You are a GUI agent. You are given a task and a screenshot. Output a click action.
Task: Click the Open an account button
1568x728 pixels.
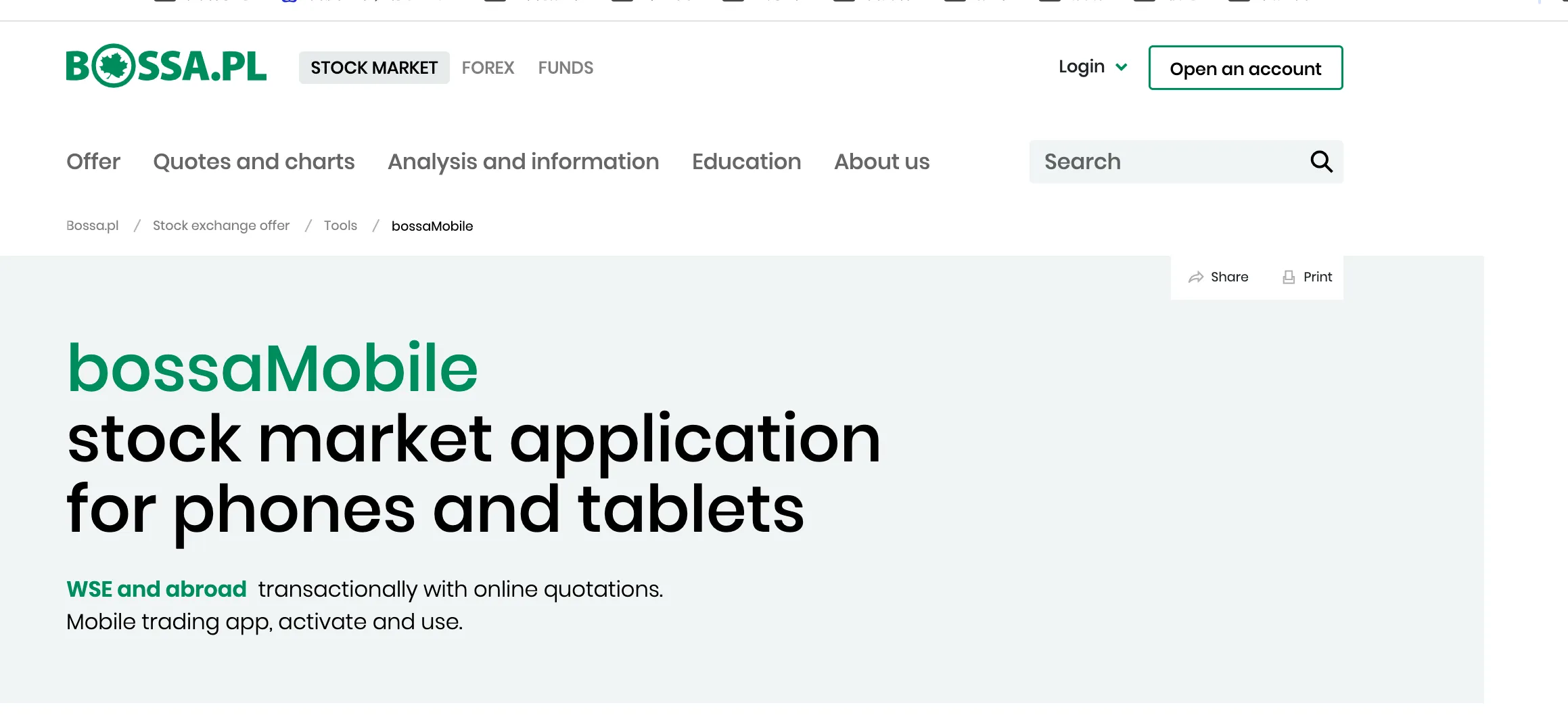click(x=1245, y=68)
